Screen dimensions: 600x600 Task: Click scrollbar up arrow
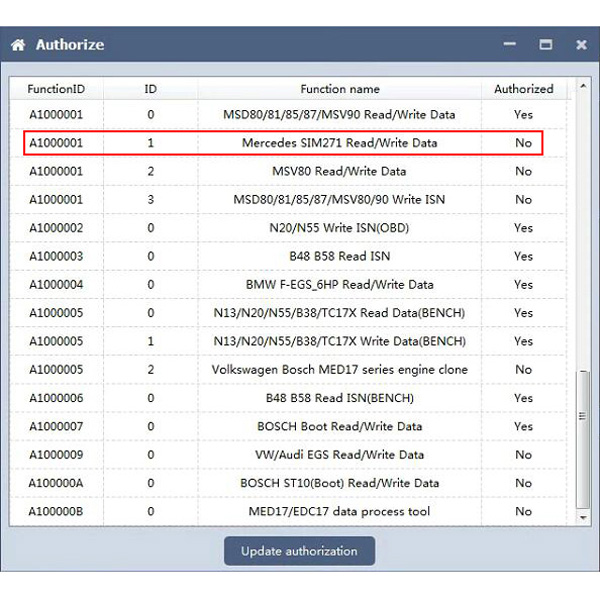(x=583, y=86)
